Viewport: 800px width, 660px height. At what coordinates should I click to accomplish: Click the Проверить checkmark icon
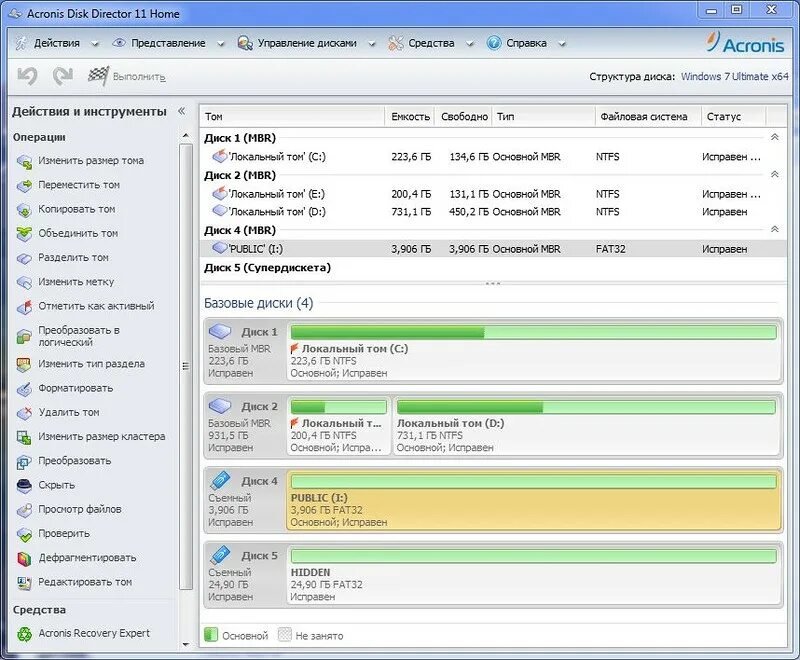click(24, 534)
